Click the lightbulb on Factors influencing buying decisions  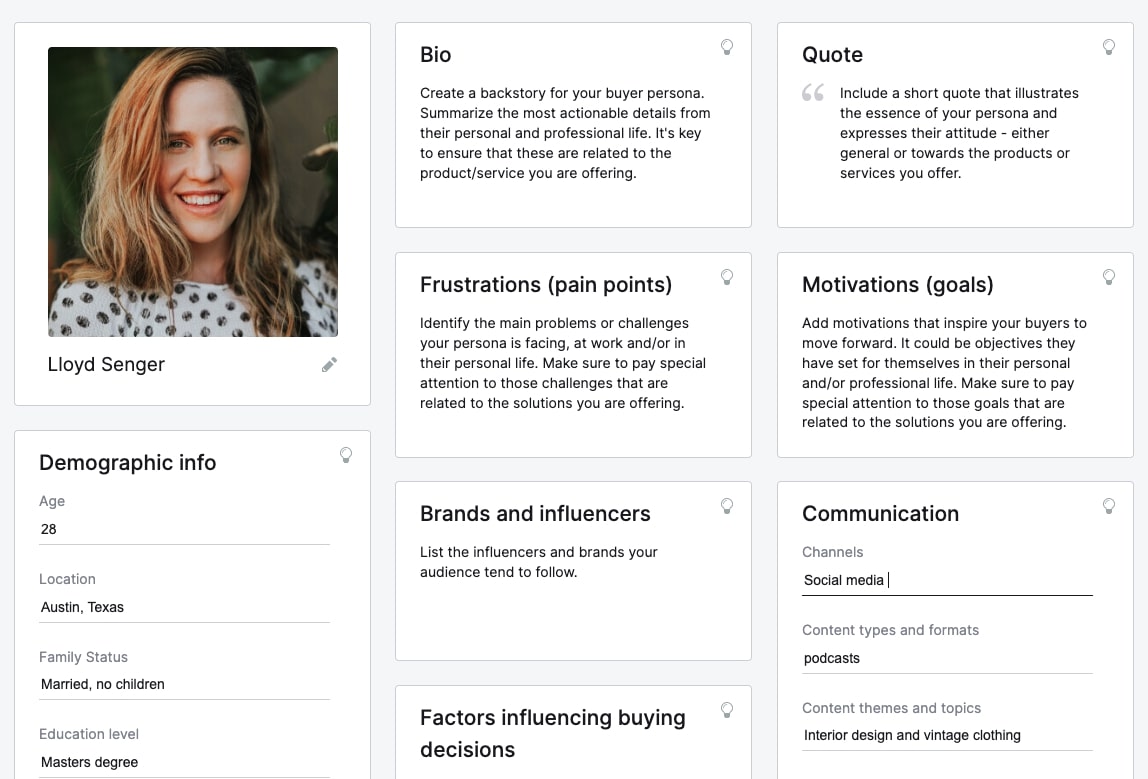coord(727,710)
